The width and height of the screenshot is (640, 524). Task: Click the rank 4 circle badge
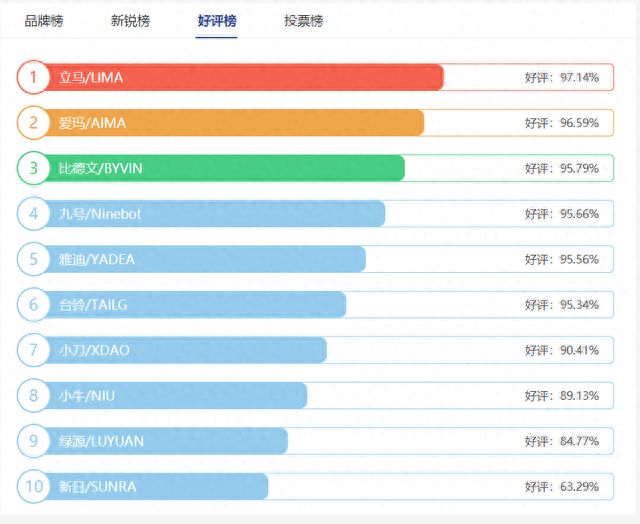click(33, 213)
